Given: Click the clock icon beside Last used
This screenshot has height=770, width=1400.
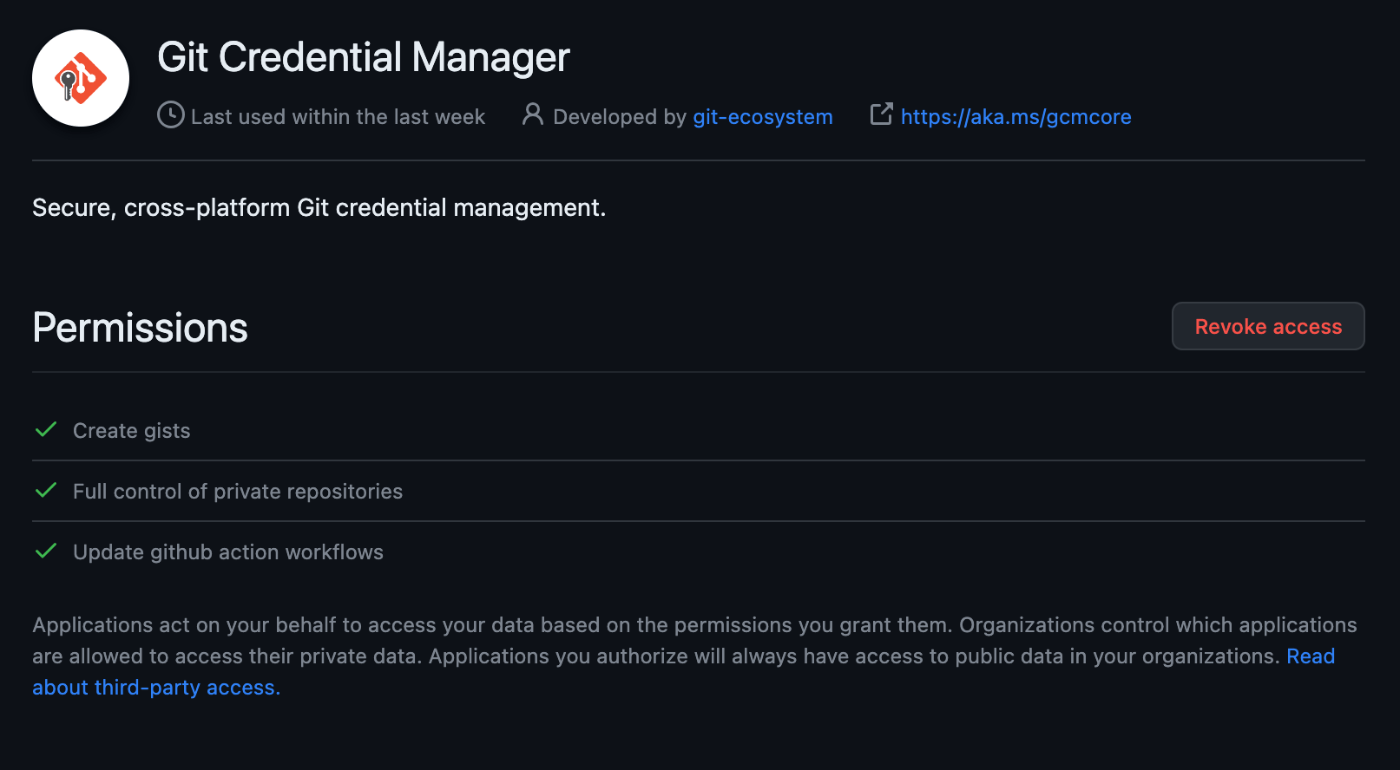Looking at the screenshot, I should pyautogui.click(x=171, y=116).
